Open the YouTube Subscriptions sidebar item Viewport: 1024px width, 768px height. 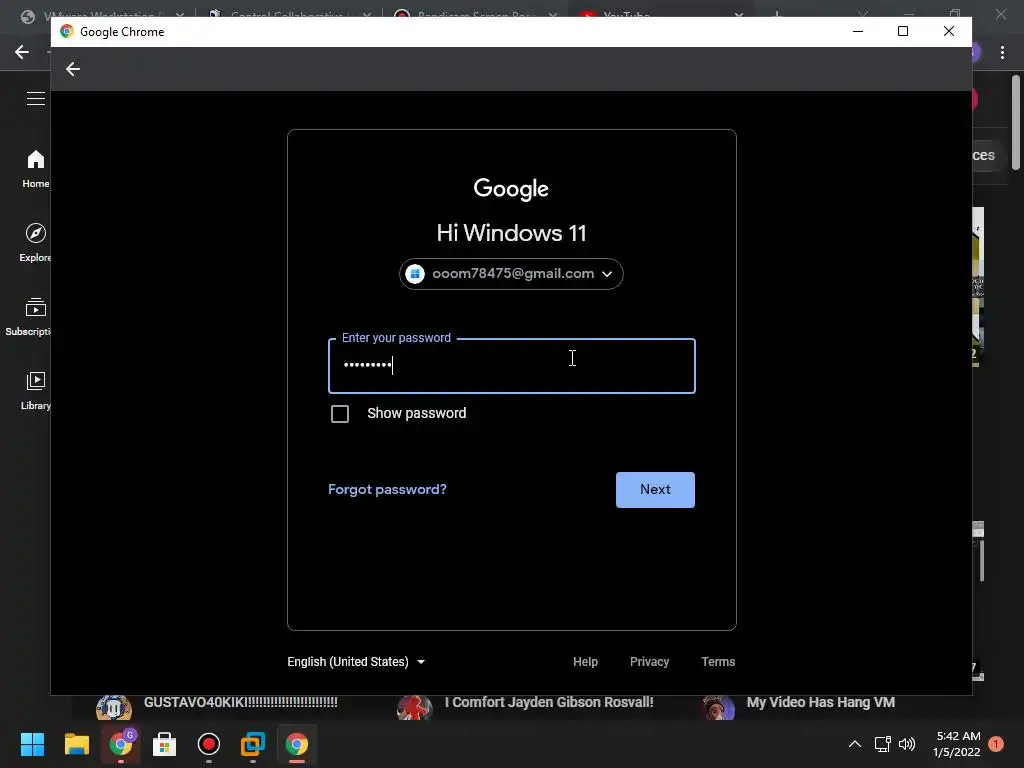click(x=29, y=317)
